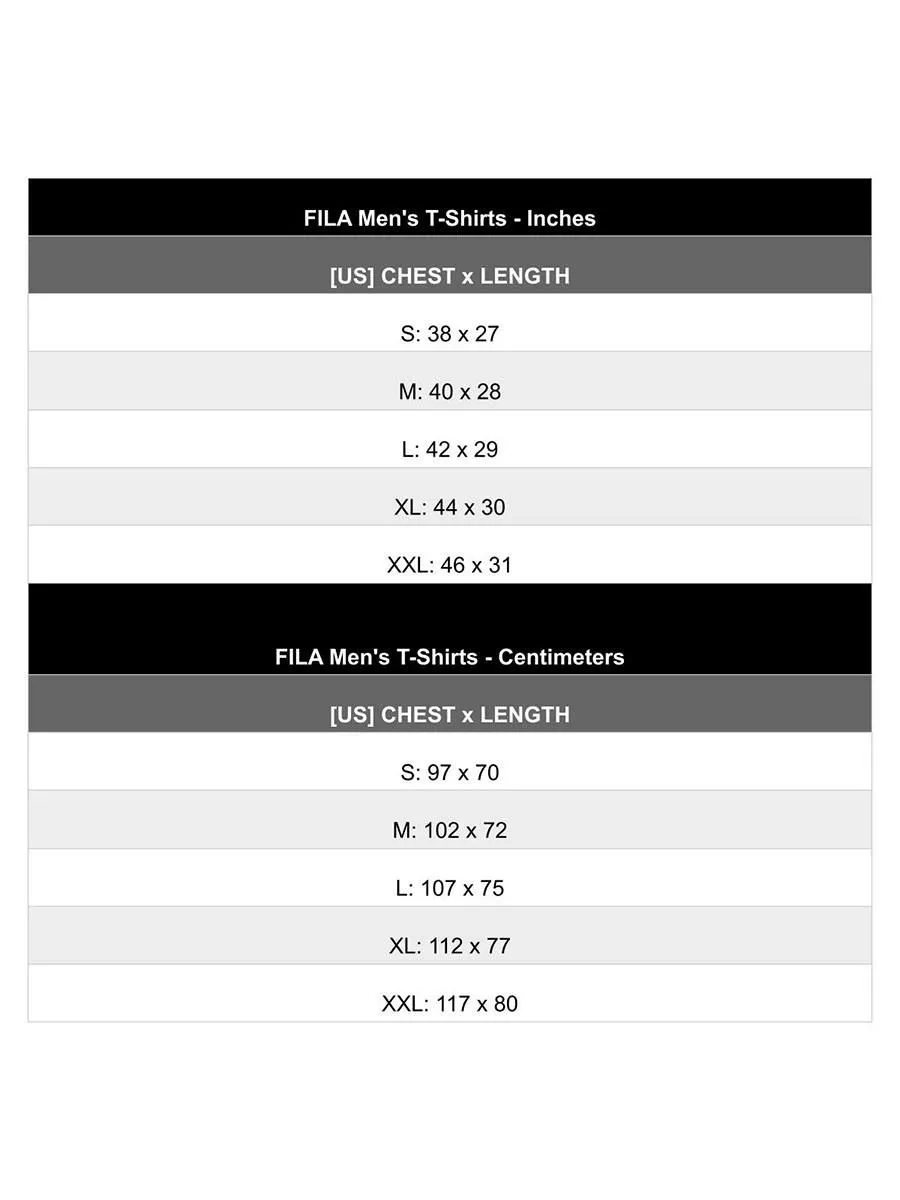The image size is (900, 1200).
Task: Select the 'L: 107 x 75' row
Action: pos(449,888)
